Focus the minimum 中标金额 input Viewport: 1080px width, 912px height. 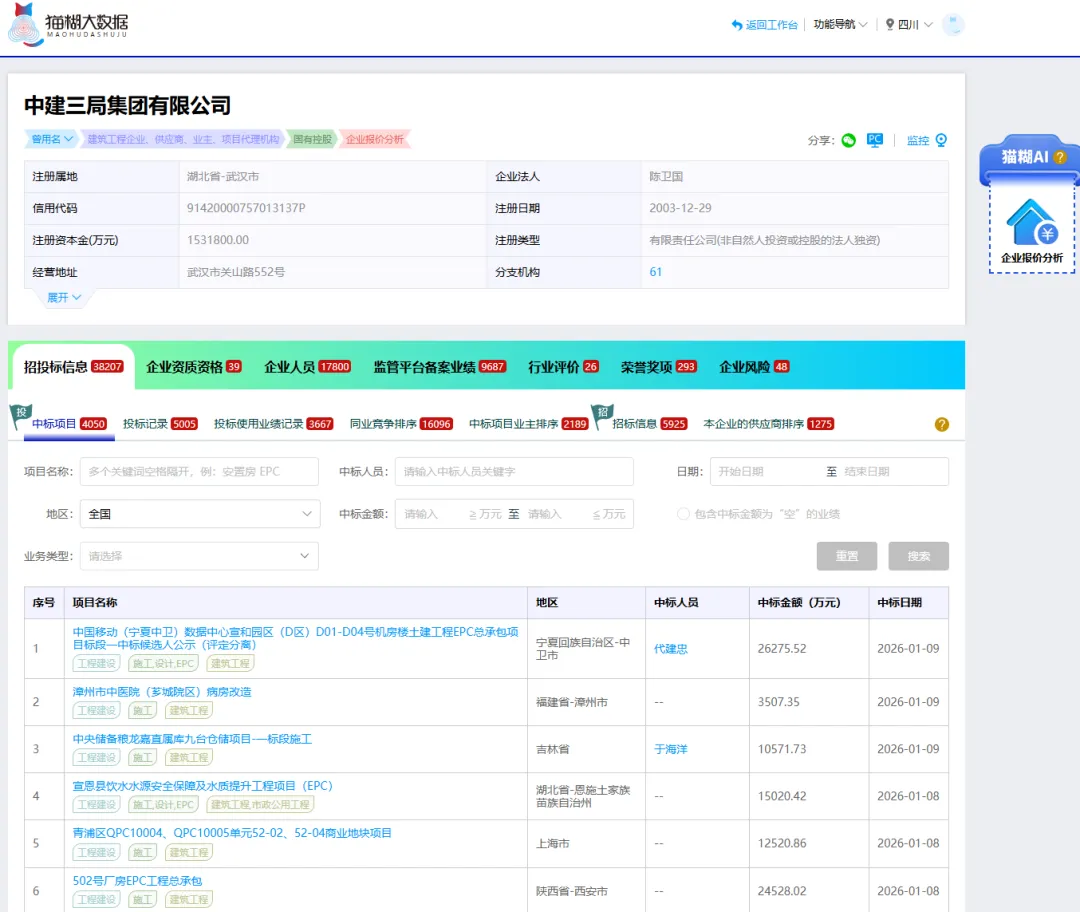point(433,514)
